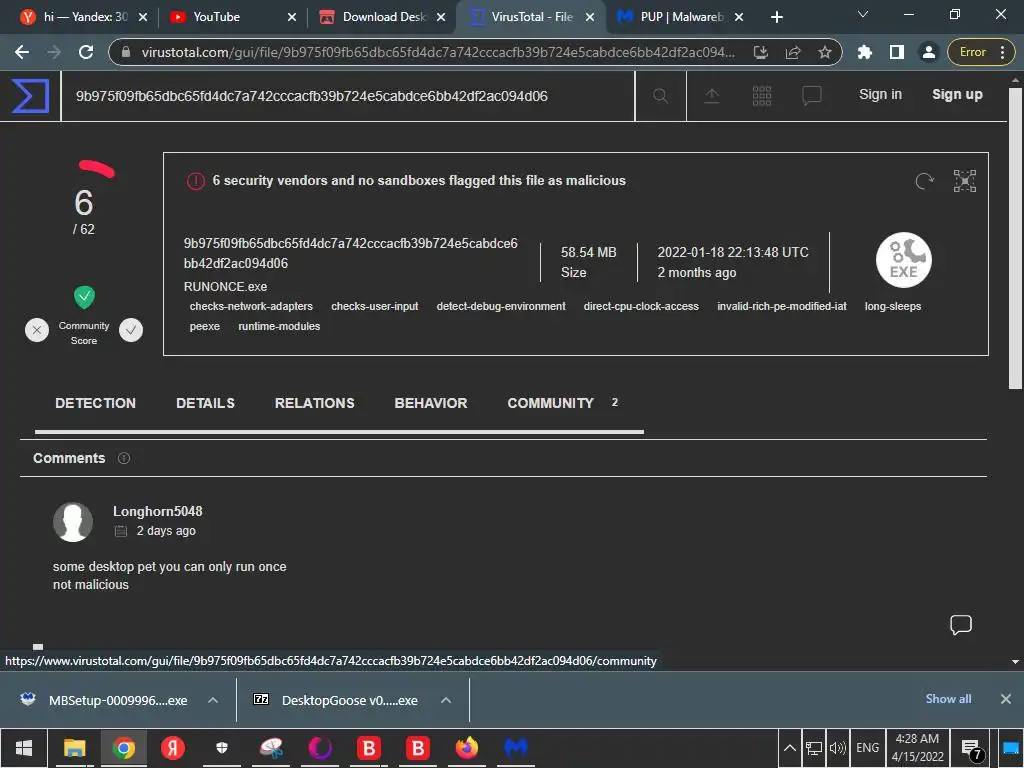
Task: Click the VirusTotal logo icon
Action: 30,95
